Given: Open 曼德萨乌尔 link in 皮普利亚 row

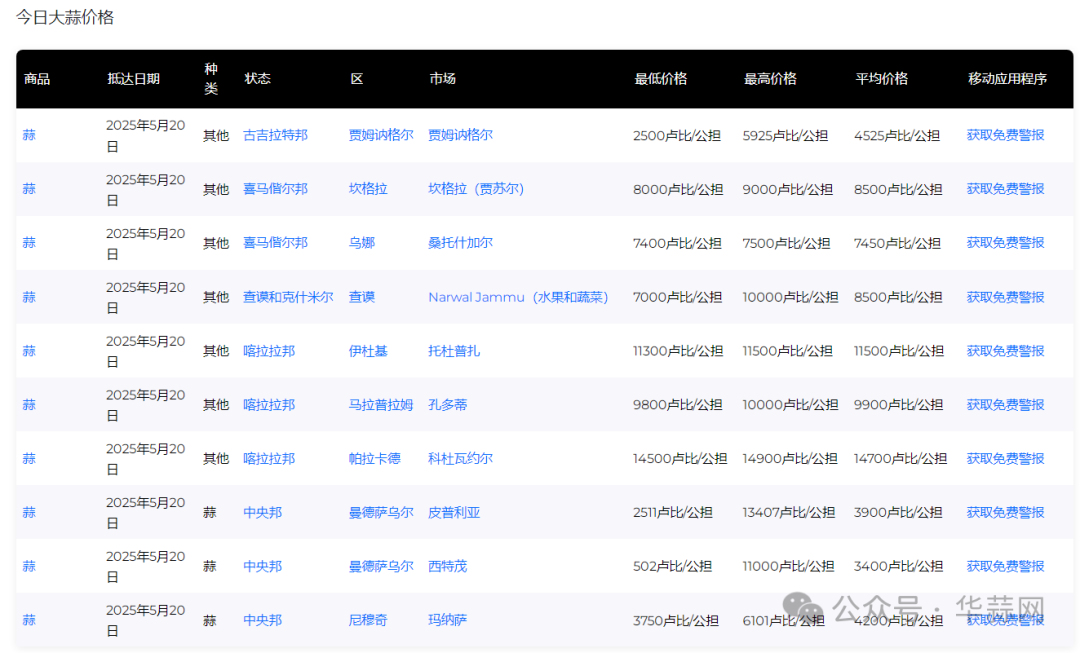Looking at the screenshot, I should (x=381, y=512).
